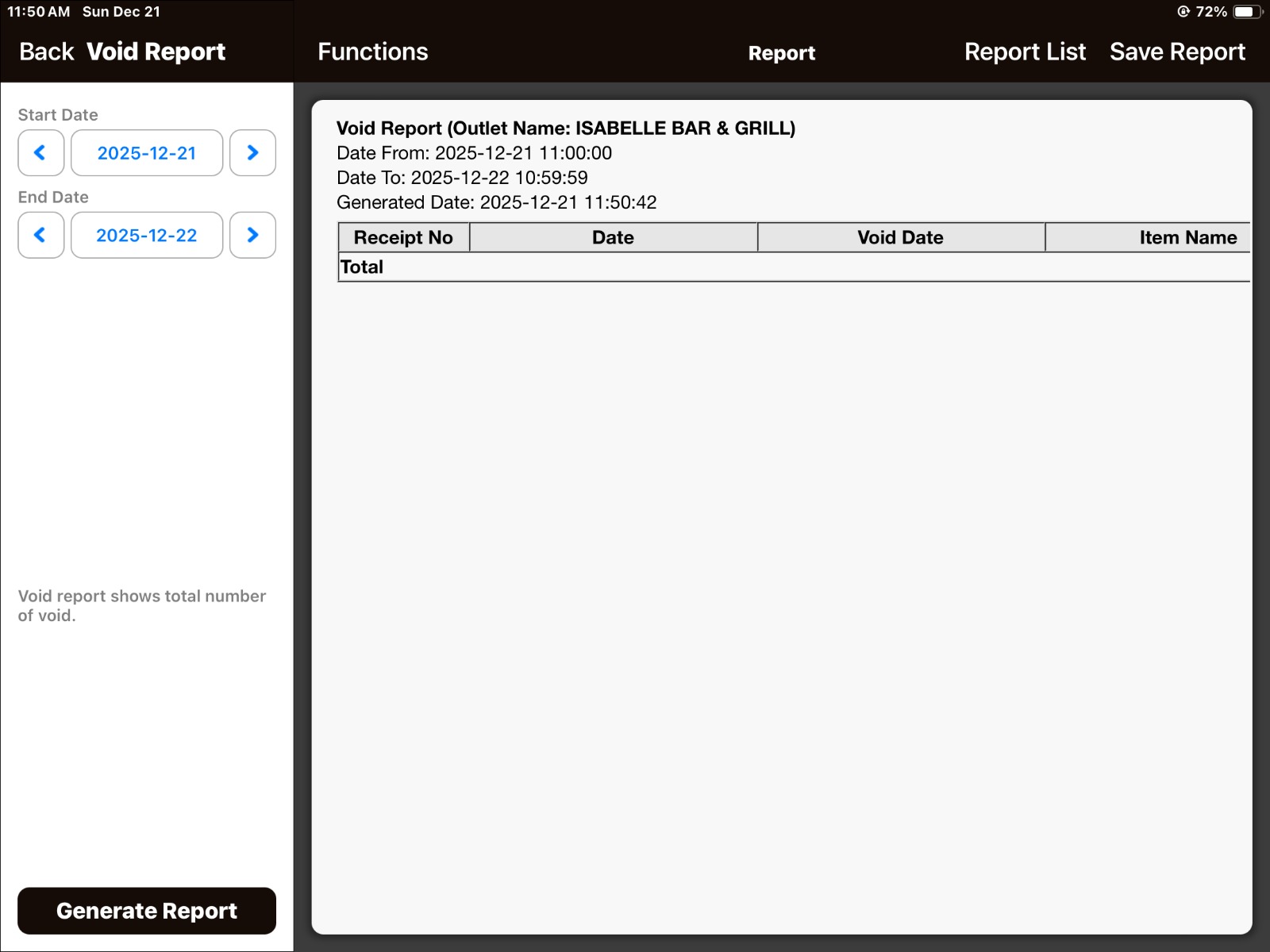Click the Void Date column header
This screenshot has height=952, width=1270.
tap(900, 237)
